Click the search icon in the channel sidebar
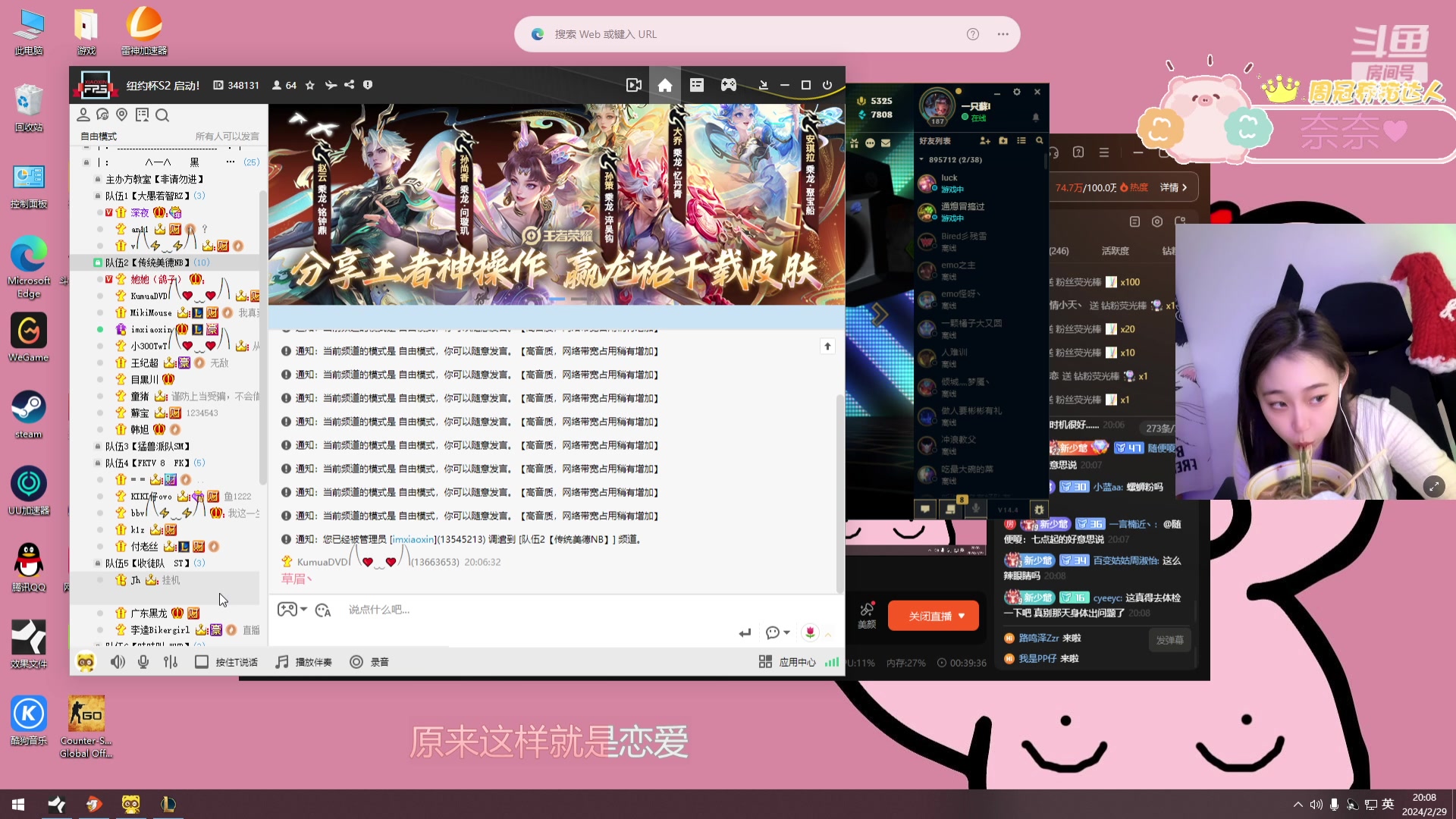1456x819 pixels. (x=162, y=115)
